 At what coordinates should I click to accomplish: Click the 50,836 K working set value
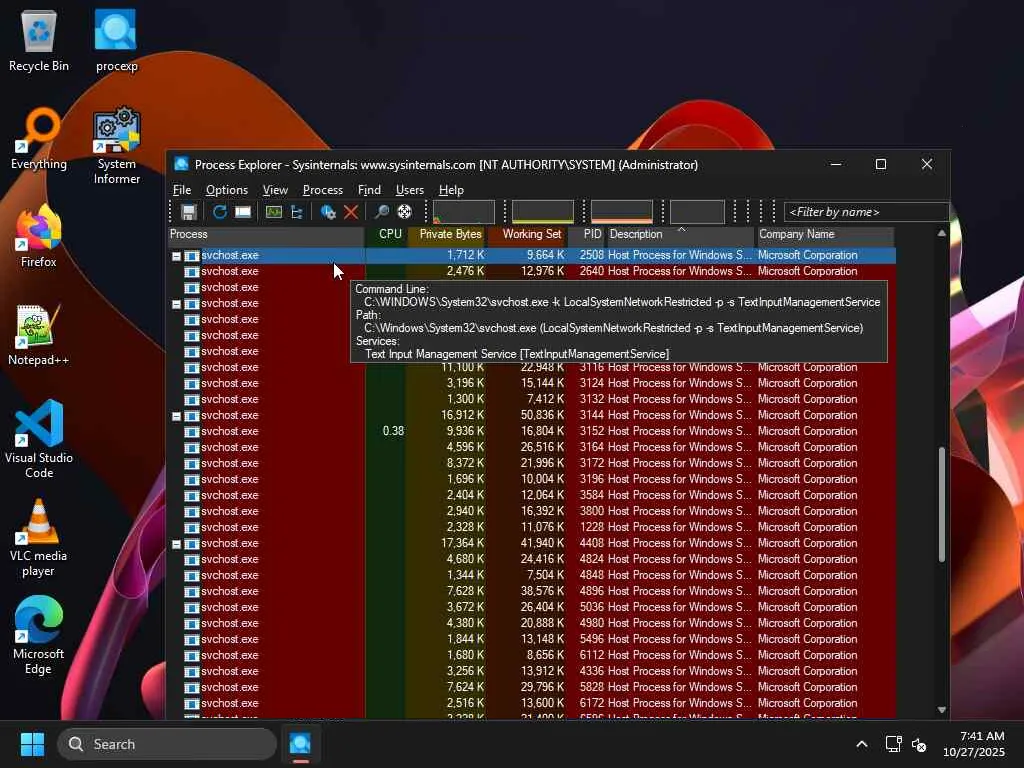pos(542,415)
